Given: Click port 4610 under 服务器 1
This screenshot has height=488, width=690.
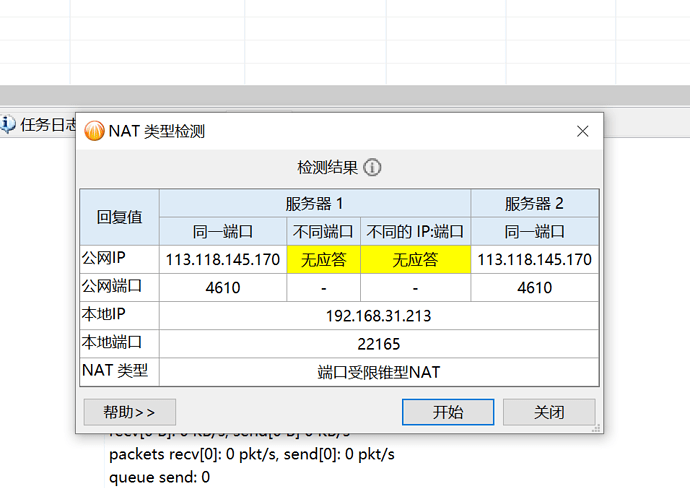Looking at the screenshot, I should [x=223, y=288].
